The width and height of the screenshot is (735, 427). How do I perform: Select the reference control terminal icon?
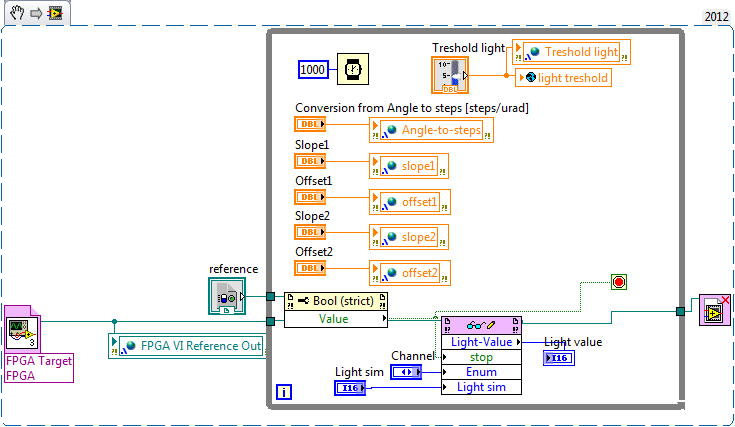[227, 296]
